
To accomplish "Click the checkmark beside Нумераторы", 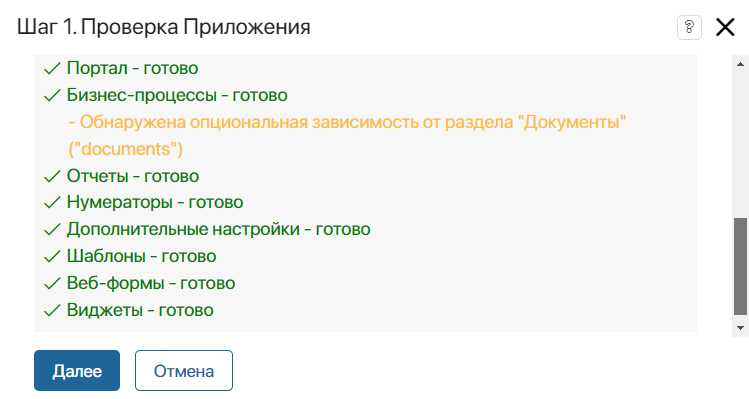I will [x=52, y=203].
